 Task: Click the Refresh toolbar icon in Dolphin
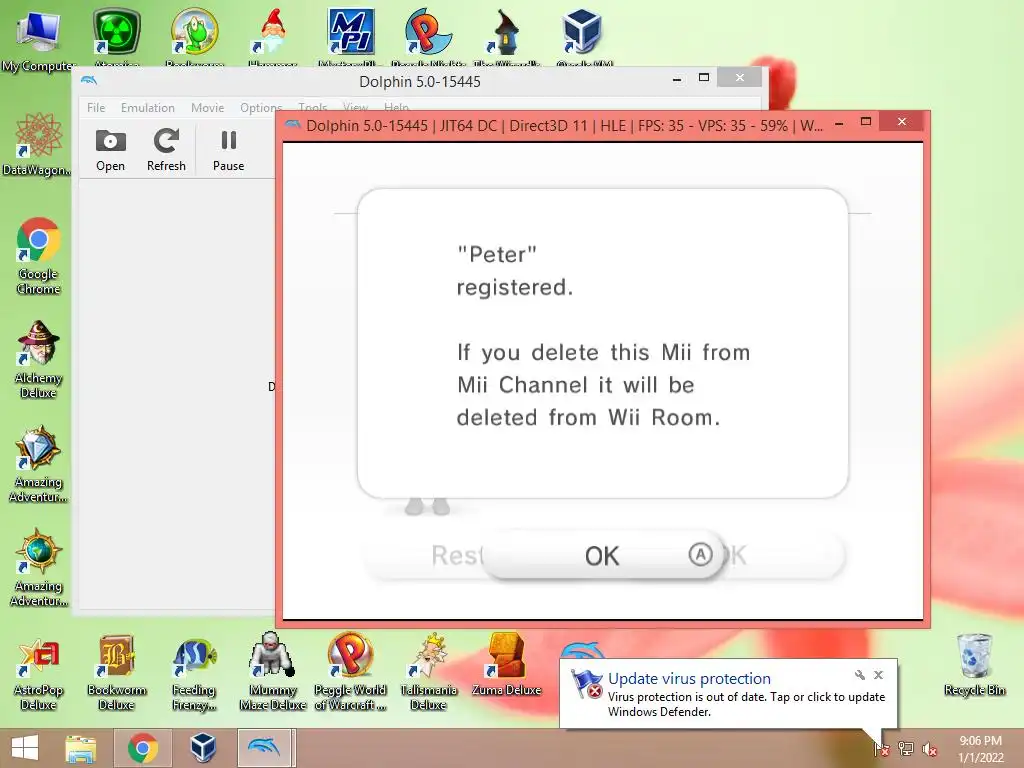tap(166, 150)
